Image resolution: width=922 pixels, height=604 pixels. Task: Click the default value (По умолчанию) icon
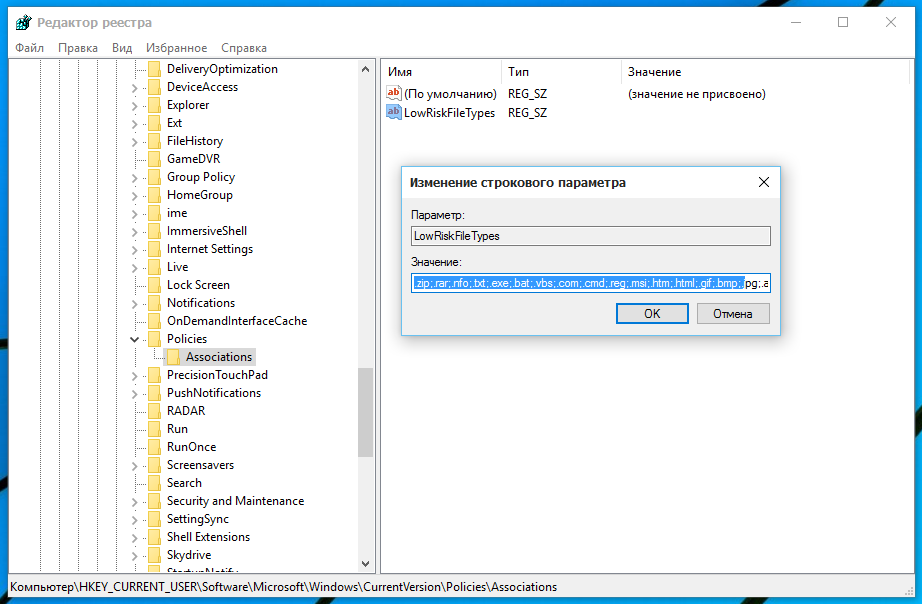[x=393, y=94]
